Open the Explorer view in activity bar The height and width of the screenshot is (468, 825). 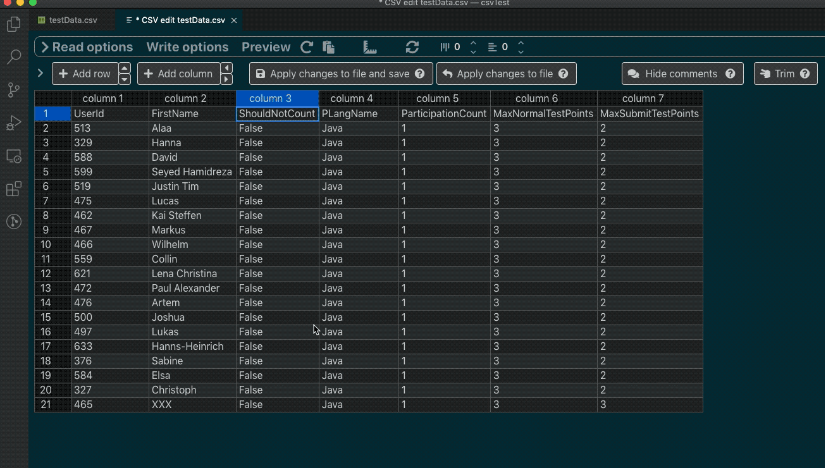pyautogui.click(x=14, y=23)
